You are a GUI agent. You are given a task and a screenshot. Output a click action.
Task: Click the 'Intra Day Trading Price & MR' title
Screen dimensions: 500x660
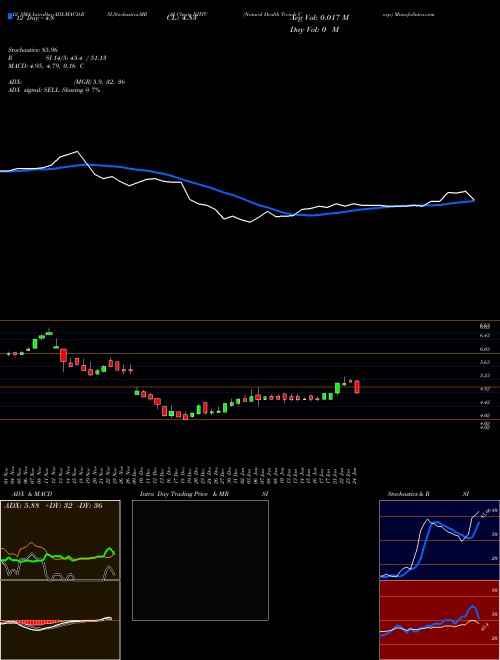point(184,494)
